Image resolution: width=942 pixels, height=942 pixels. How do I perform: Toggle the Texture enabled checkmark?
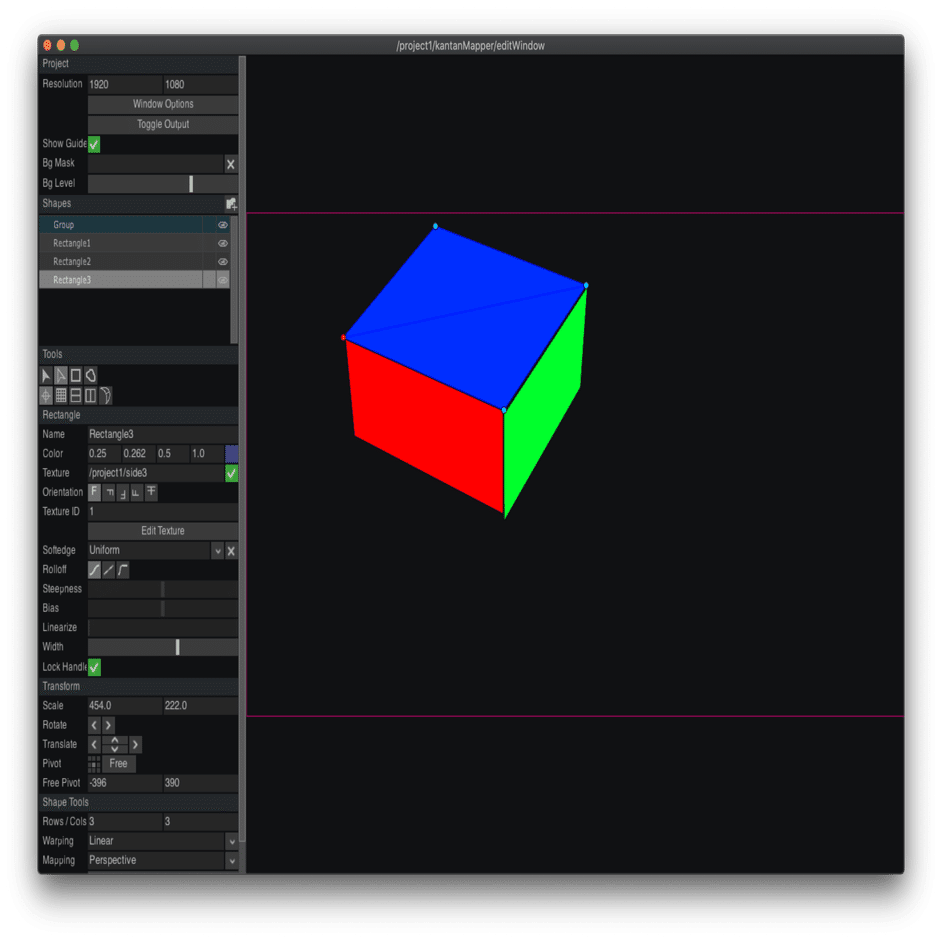point(231,473)
